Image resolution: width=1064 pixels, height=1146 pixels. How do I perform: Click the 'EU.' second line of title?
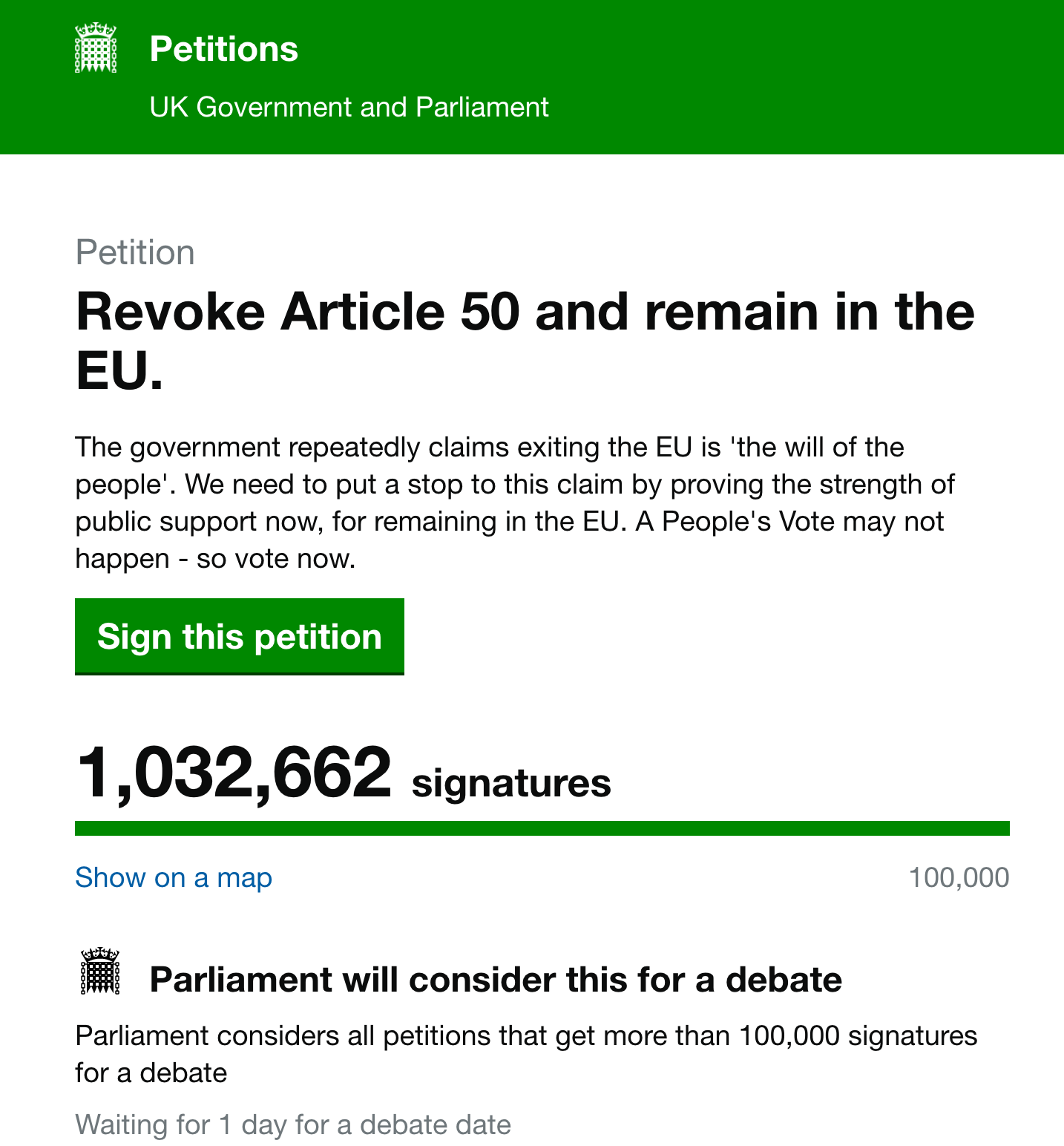pyautogui.click(x=119, y=370)
